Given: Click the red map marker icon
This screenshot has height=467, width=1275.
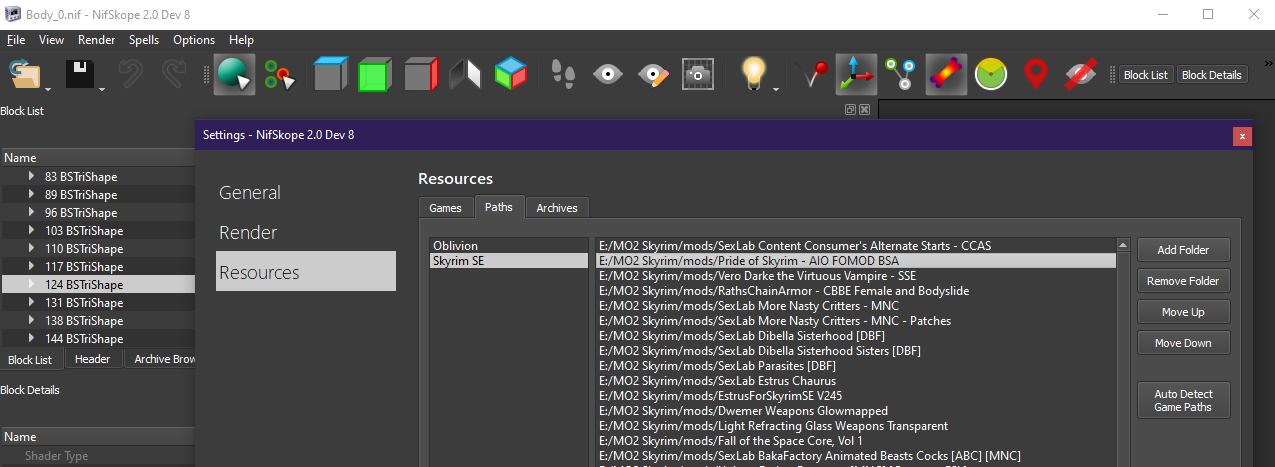Looking at the screenshot, I should 1036,75.
